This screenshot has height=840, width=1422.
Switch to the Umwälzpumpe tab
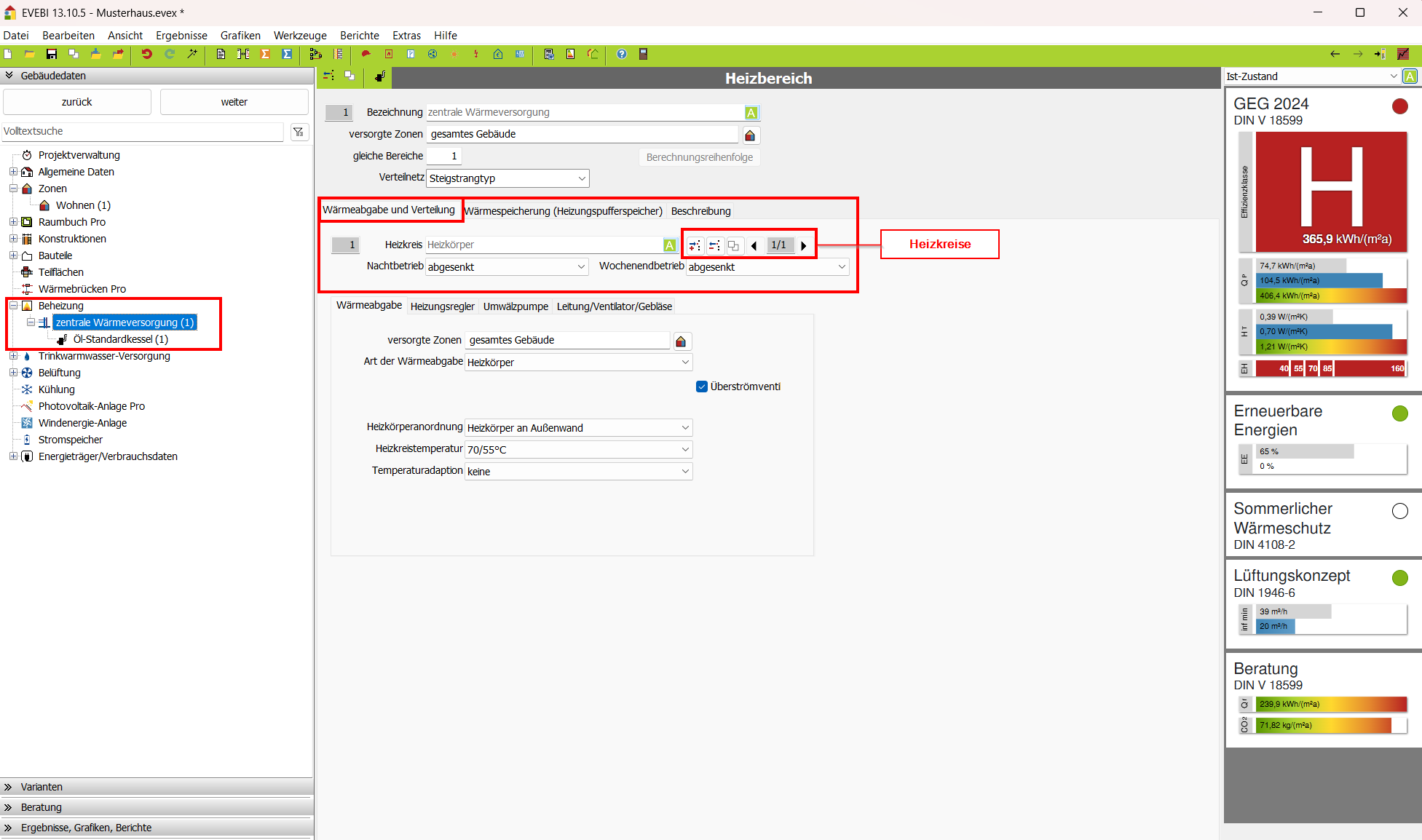tap(516, 306)
